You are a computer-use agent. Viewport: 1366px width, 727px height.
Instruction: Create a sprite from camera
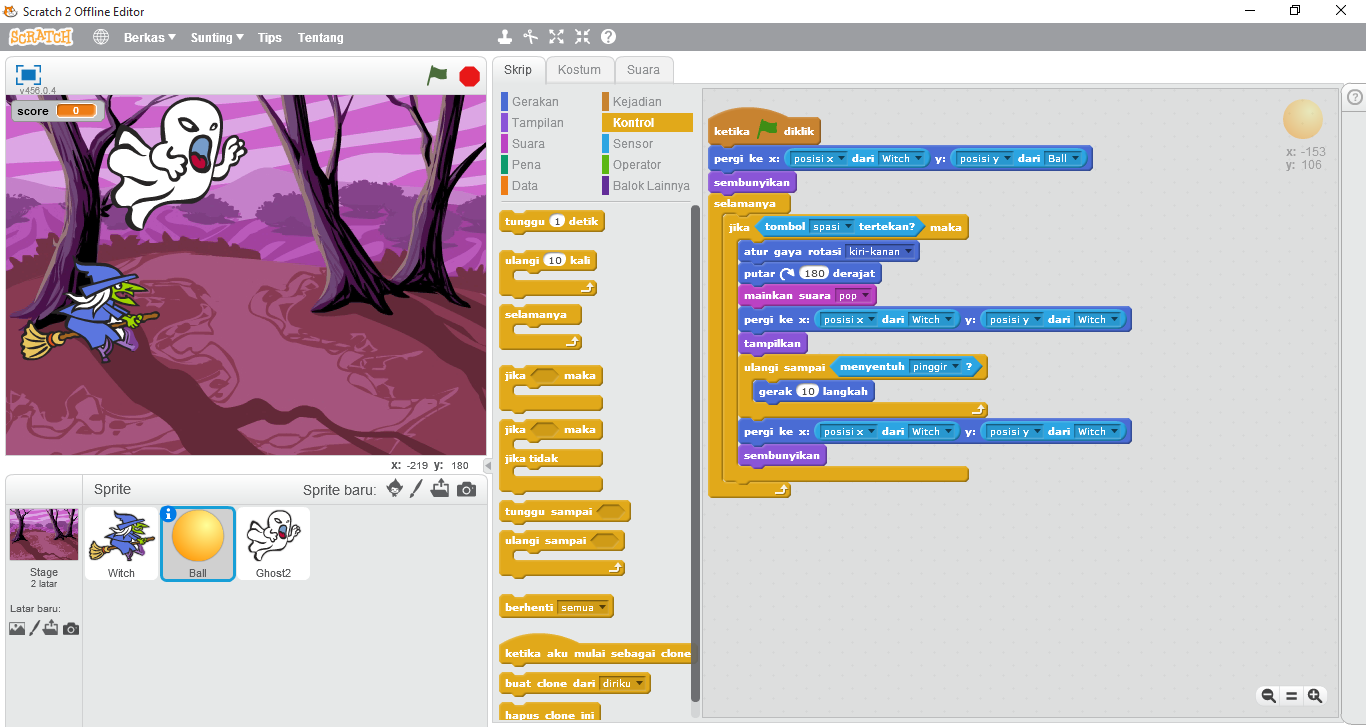pyautogui.click(x=464, y=489)
